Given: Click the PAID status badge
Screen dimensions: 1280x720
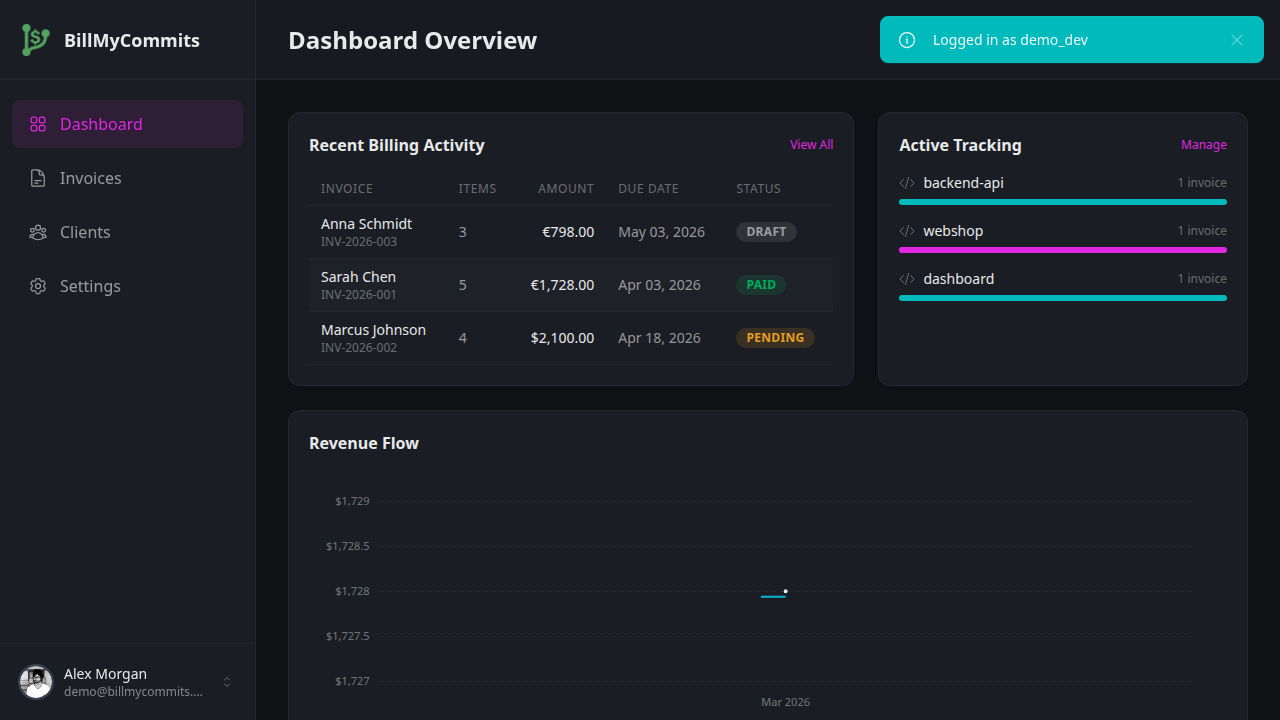Looking at the screenshot, I should 761,285.
